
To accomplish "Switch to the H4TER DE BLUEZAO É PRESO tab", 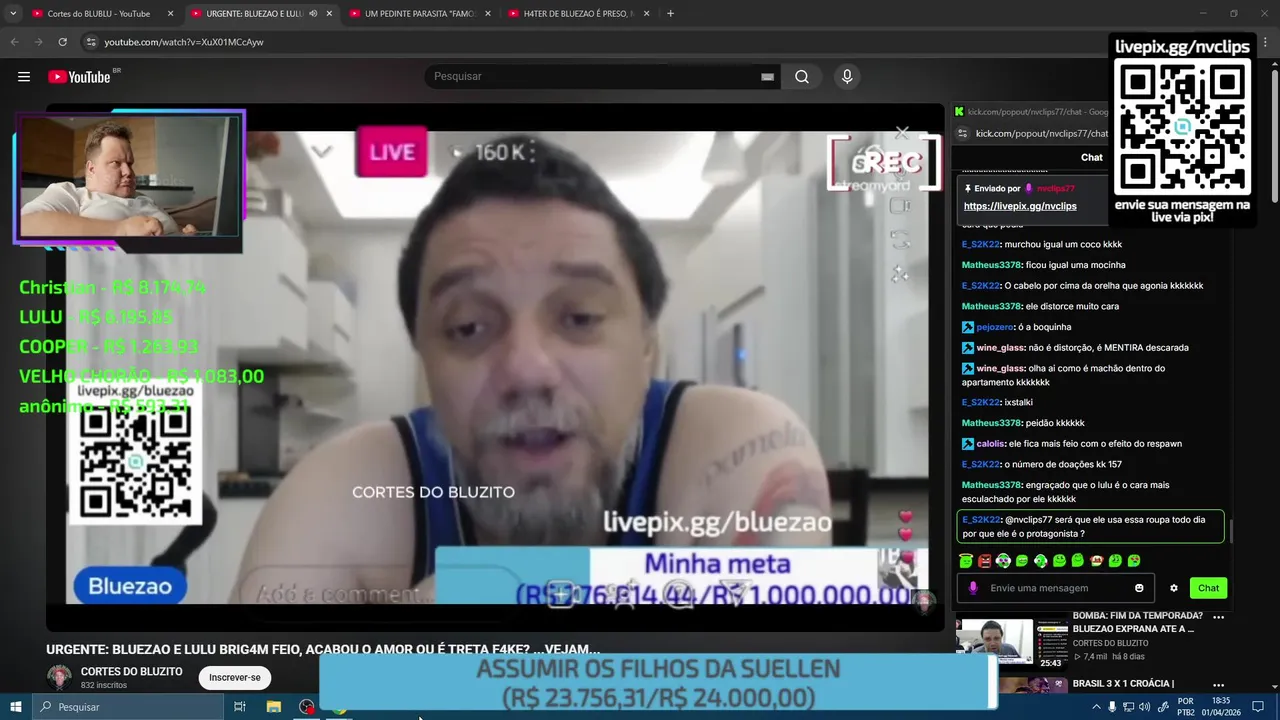I will [578, 14].
